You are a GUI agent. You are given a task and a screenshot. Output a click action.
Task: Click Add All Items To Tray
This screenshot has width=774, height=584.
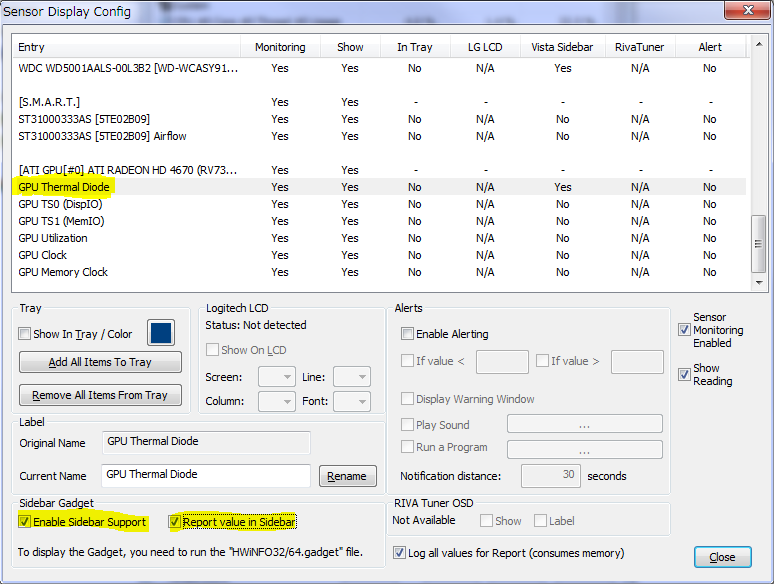(x=100, y=362)
